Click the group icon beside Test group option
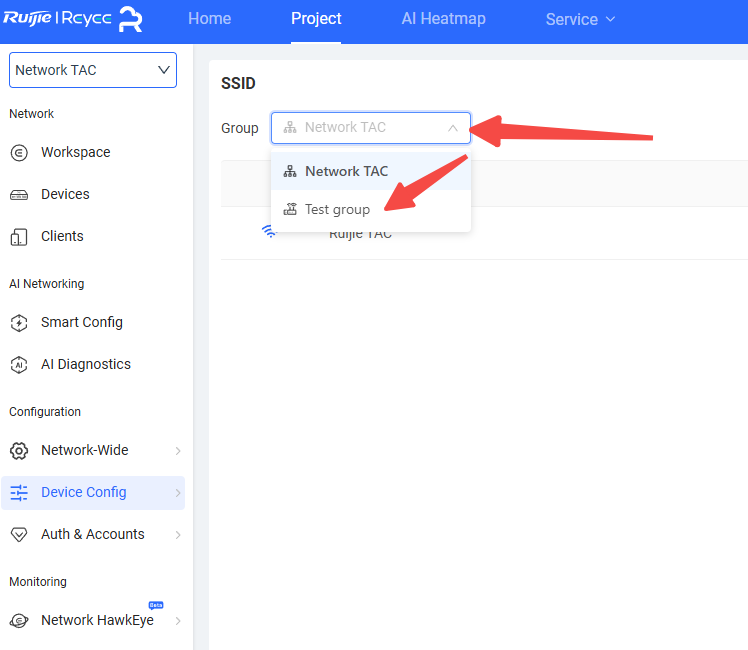The width and height of the screenshot is (748, 650). pyautogui.click(x=290, y=209)
